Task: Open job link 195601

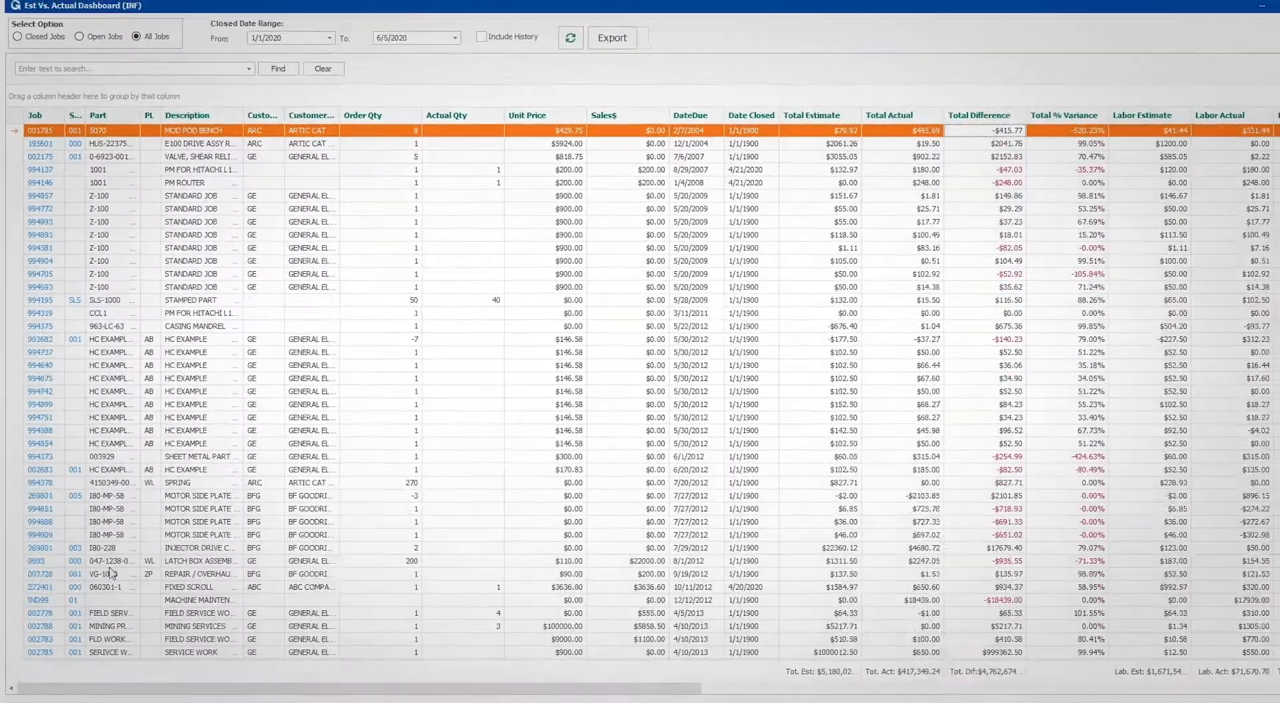Action: (x=39, y=144)
